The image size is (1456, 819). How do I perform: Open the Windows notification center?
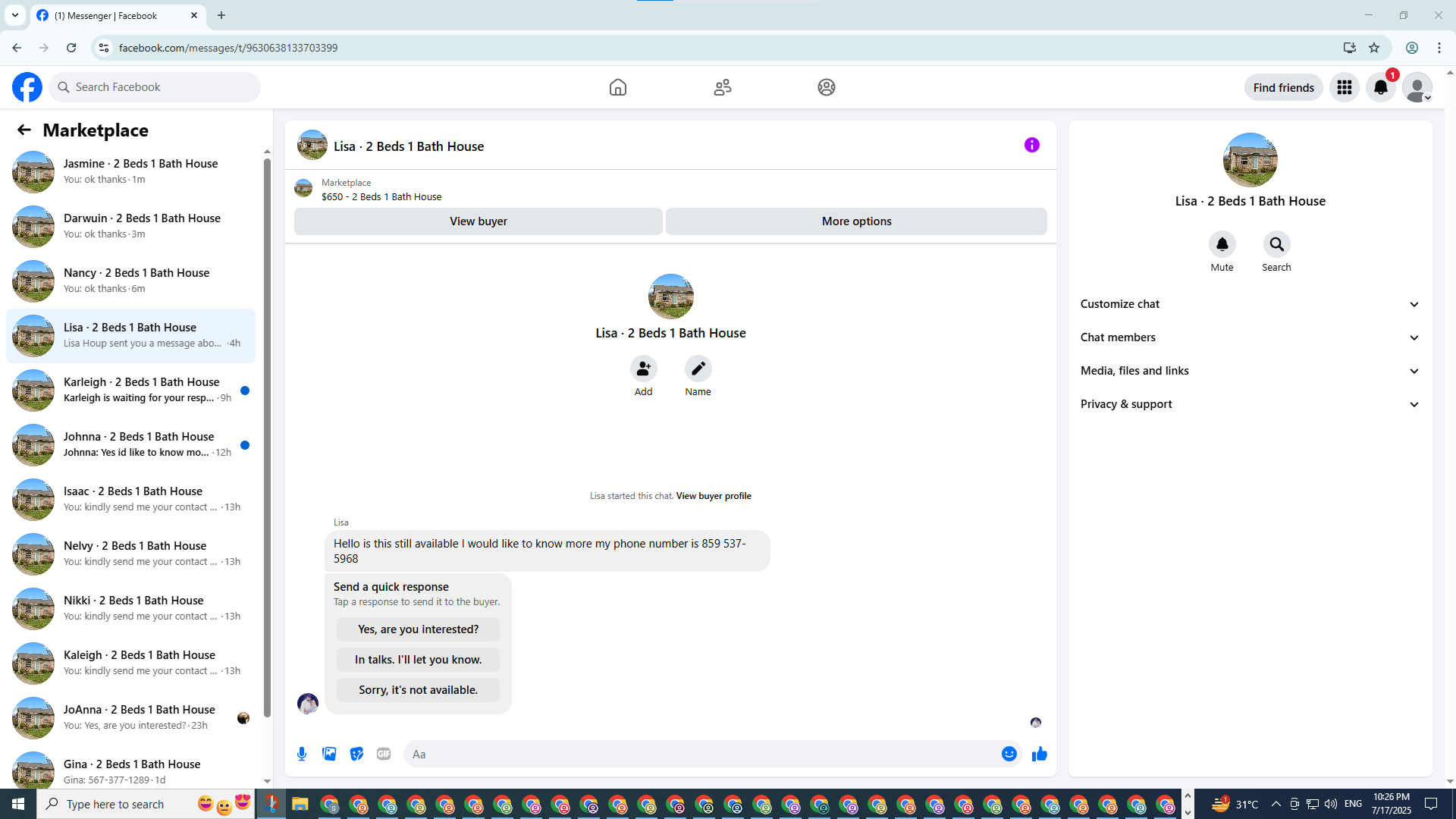coord(1431,804)
